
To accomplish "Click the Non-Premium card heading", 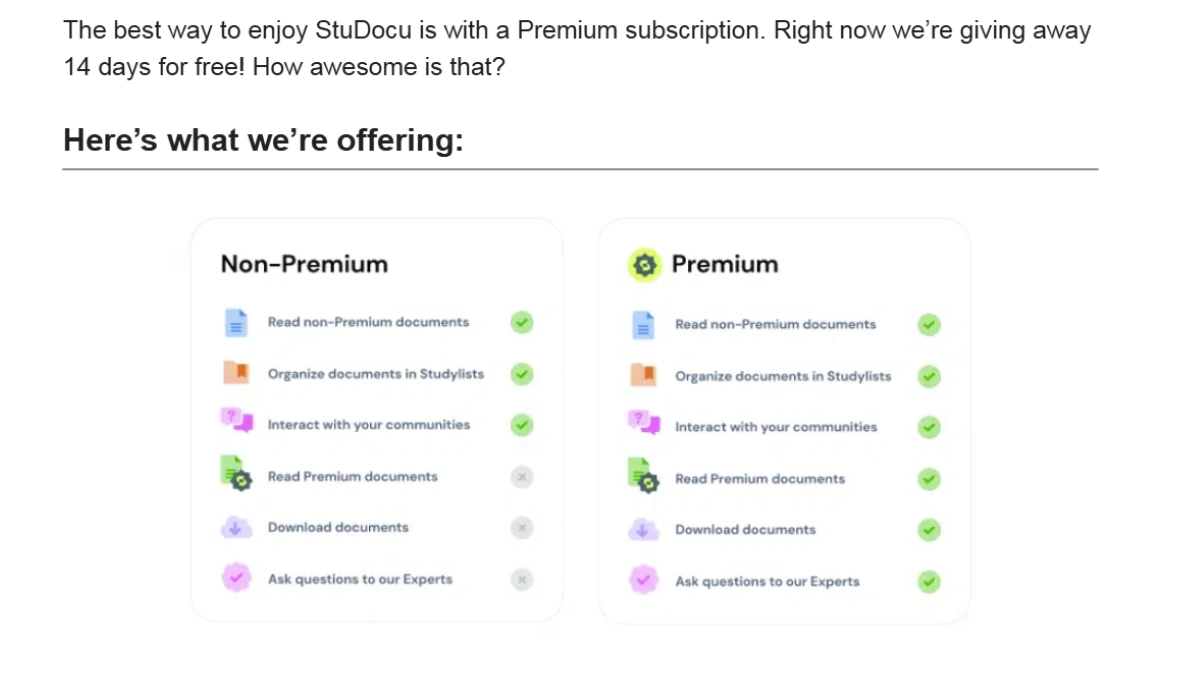I will (x=304, y=264).
